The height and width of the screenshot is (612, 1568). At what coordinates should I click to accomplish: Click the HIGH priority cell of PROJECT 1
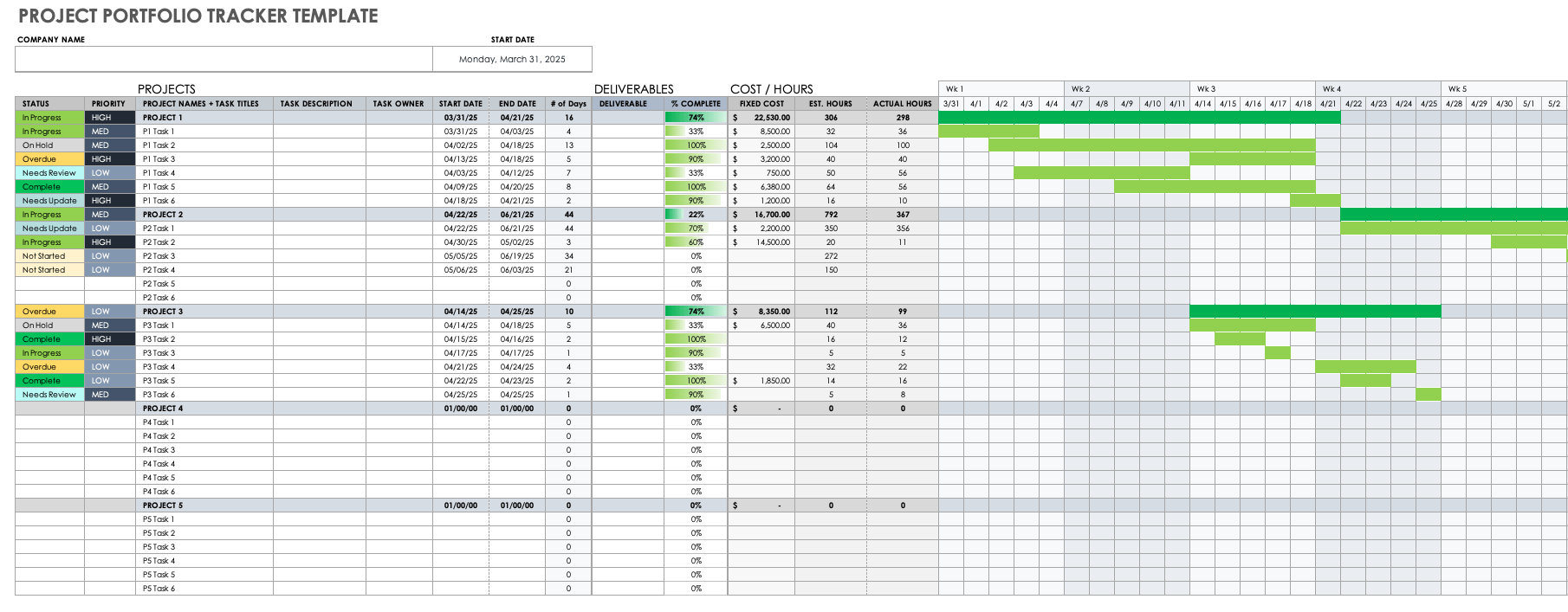109,118
